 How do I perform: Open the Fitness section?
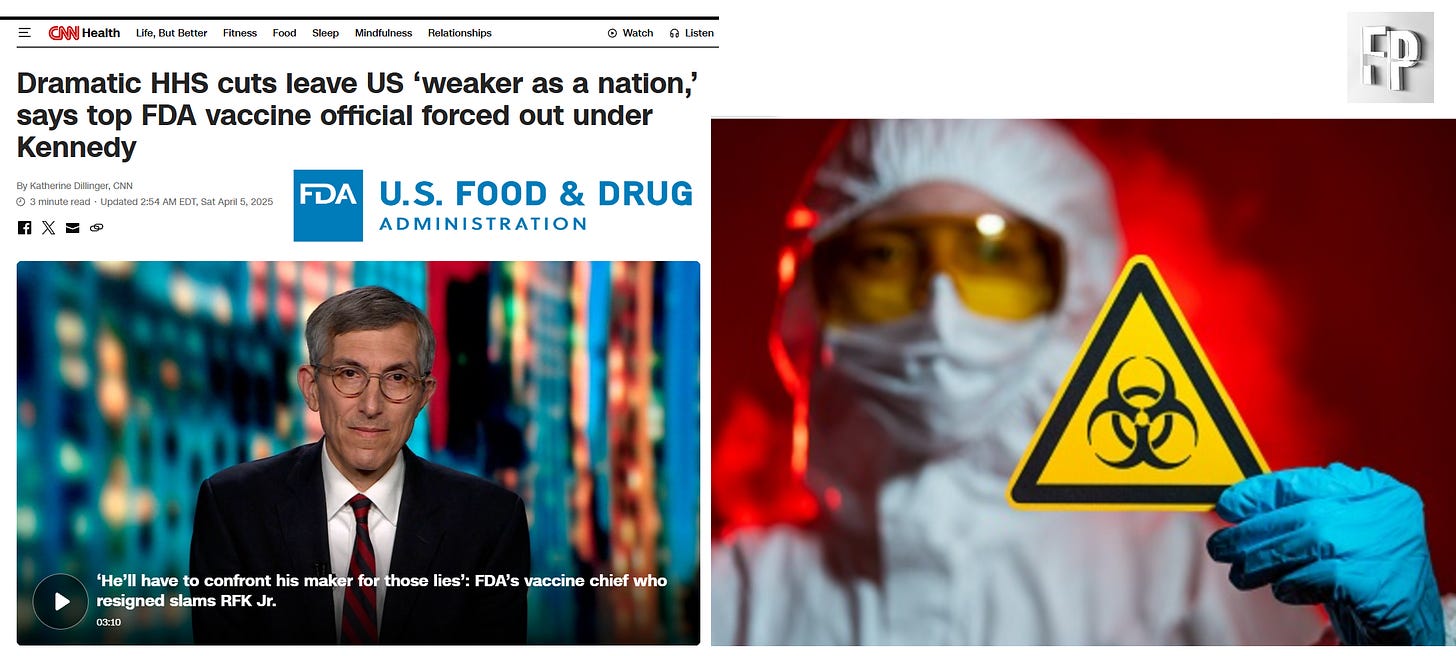click(240, 33)
